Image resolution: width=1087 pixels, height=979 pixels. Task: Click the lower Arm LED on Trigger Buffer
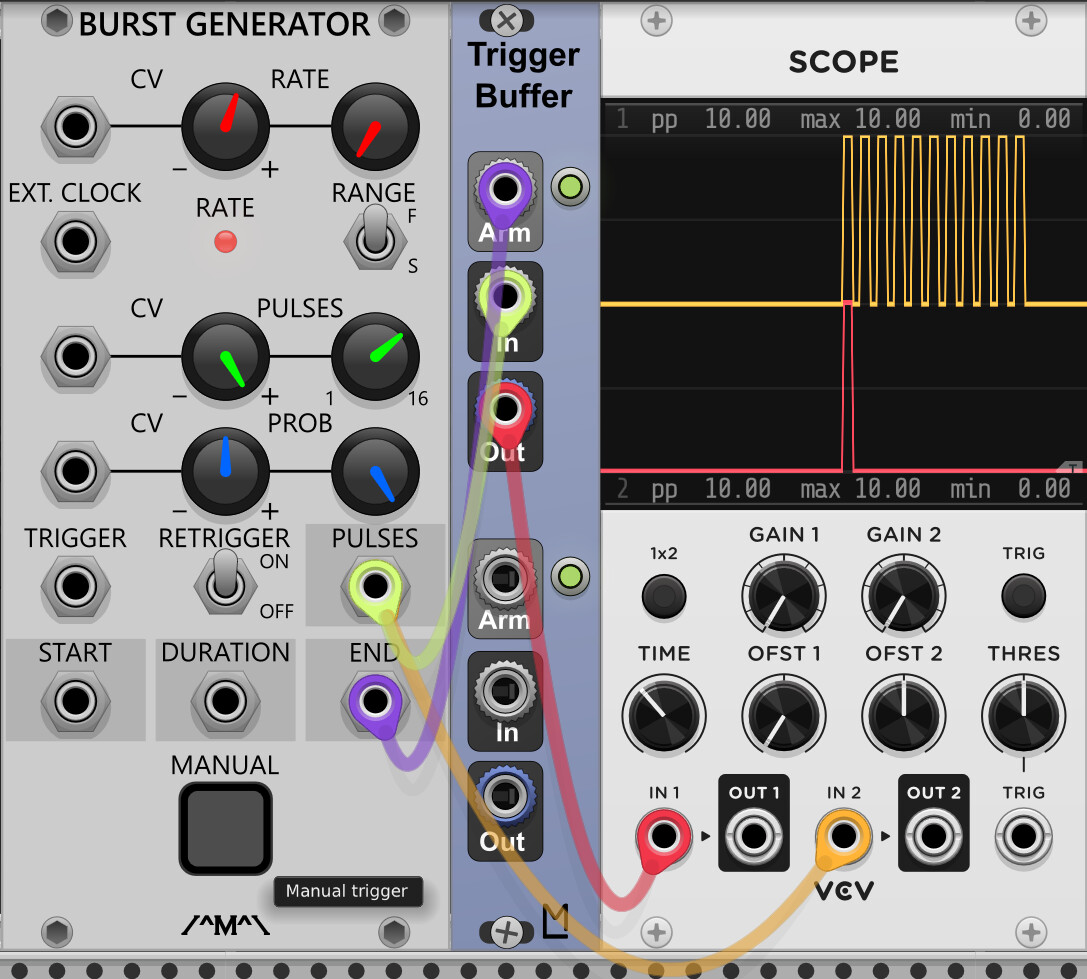[571, 577]
